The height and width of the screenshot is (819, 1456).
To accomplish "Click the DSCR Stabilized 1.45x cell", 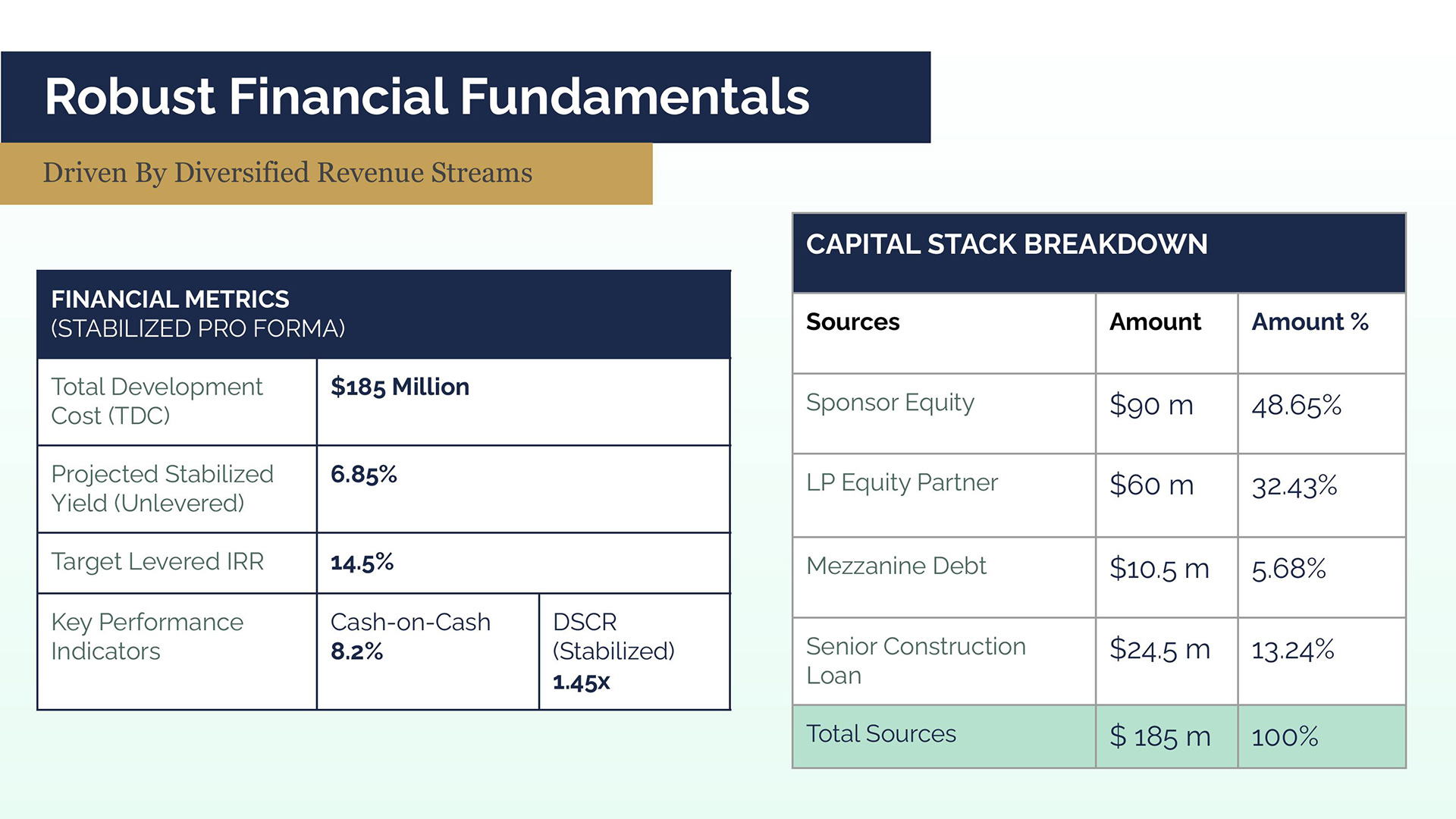I will tap(635, 651).
